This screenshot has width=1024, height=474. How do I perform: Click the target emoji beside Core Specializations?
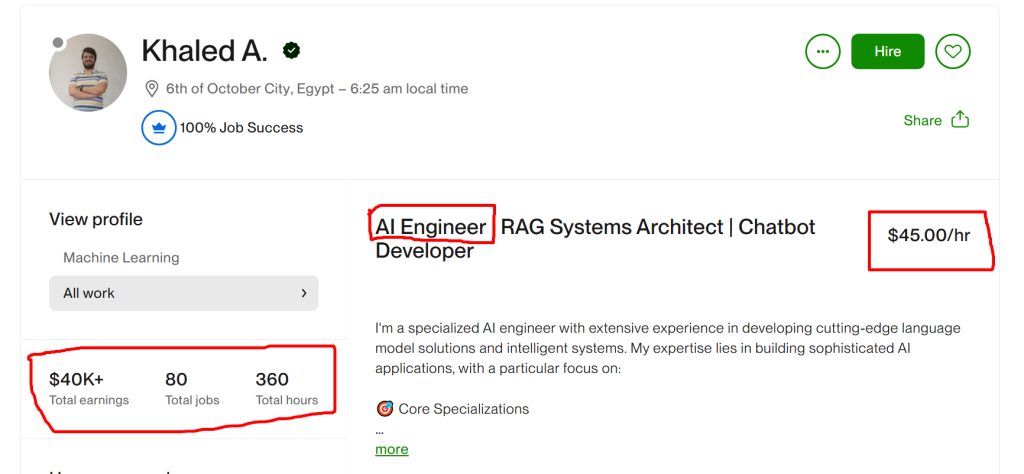coord(384,408)
